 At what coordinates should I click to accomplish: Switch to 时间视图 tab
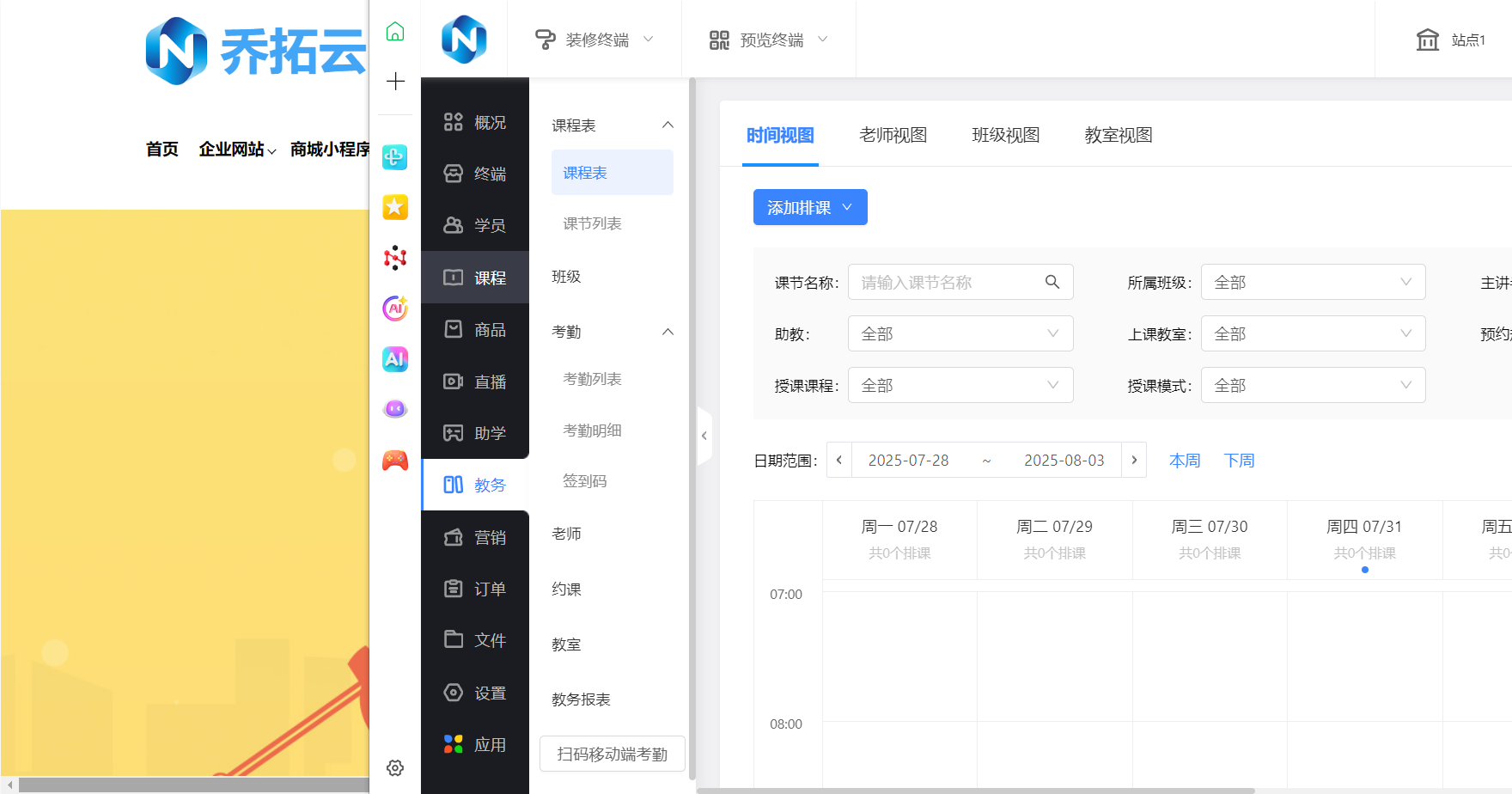[x=780, y=135]
